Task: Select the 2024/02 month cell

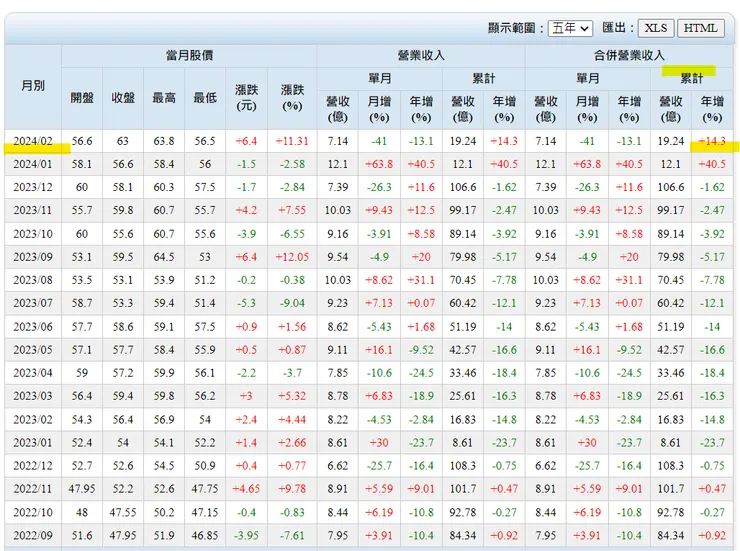Action: coord(33,141)
